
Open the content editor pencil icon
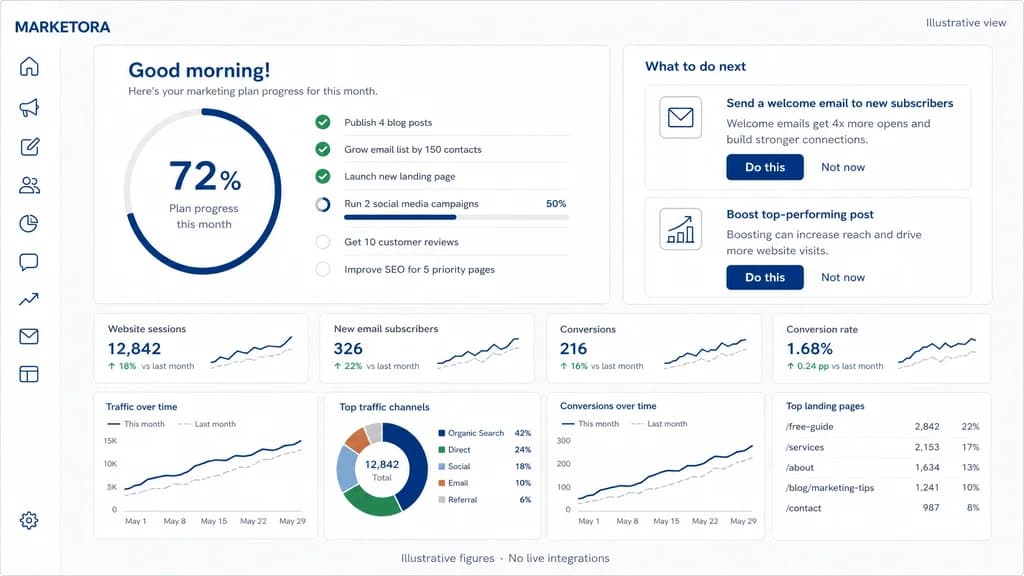pos(29,147)
